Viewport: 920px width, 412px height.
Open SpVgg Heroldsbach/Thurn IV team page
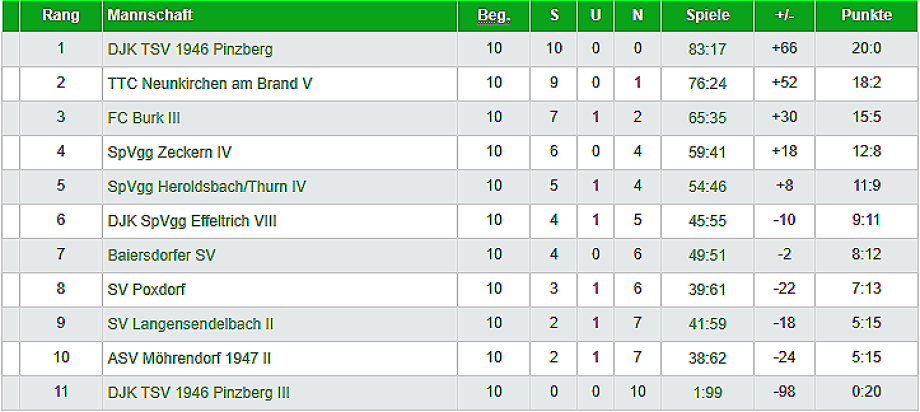(207, 186)
